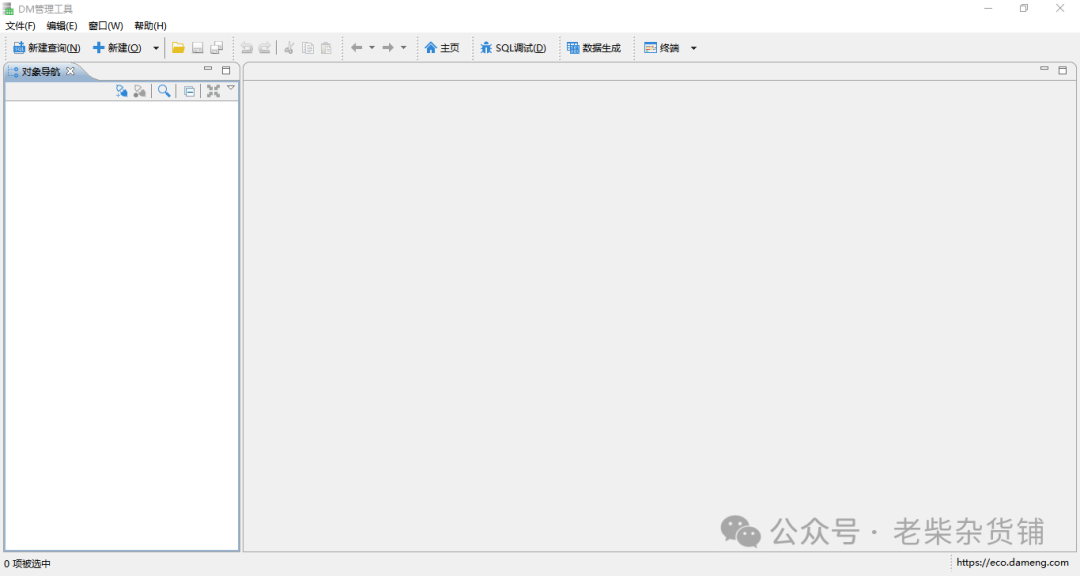Click the copy icon
The height and width of the screenshot is (576, 1080).
click(x=308, y=48)
